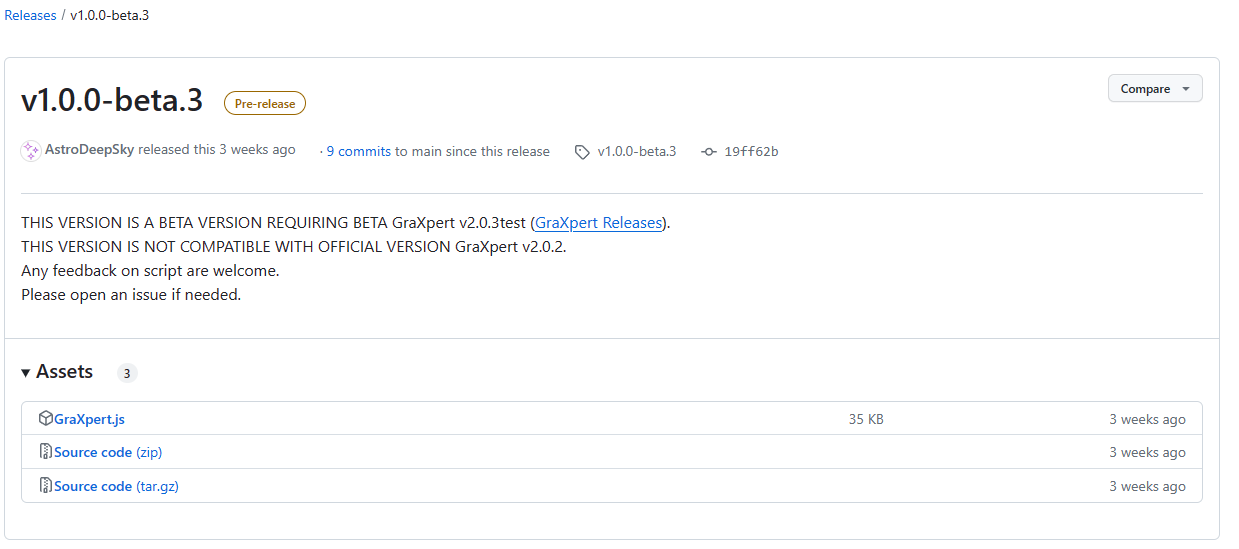Click the 35 KB file size

click(866, 420)
